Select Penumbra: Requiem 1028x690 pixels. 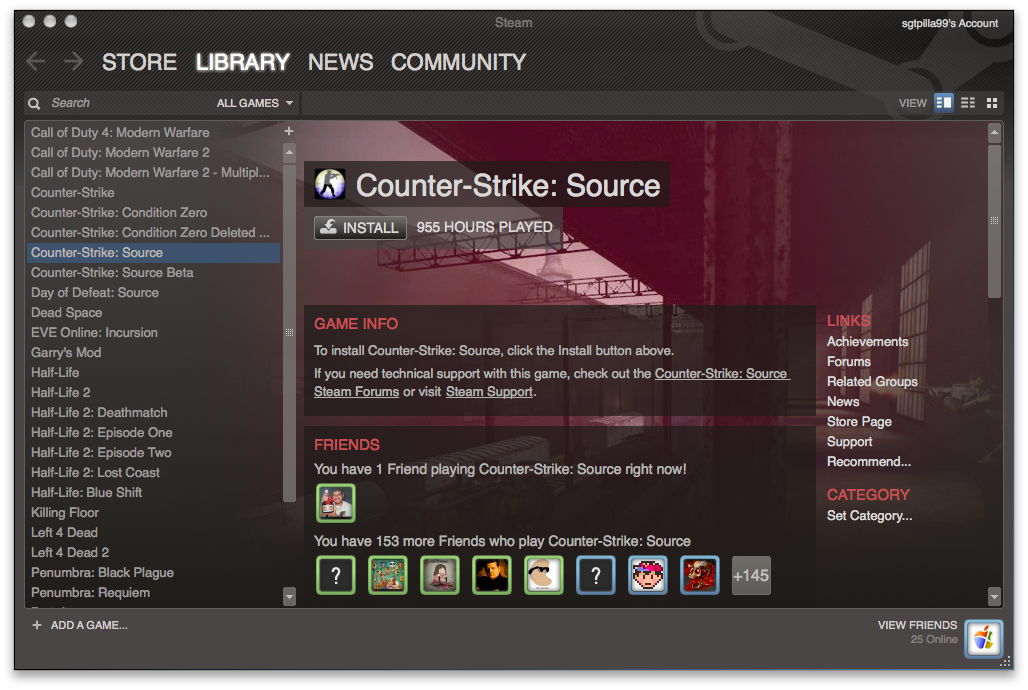[x=153, y=592]
